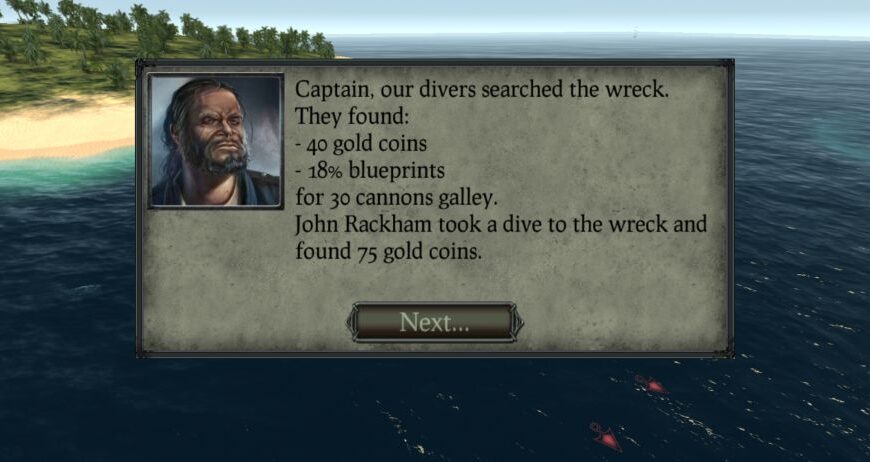Target the lower red ship marker in the sea
Image resolution: width=870 pixels, height=462 pixels.
pyautogui.click(x=605, y=436)
